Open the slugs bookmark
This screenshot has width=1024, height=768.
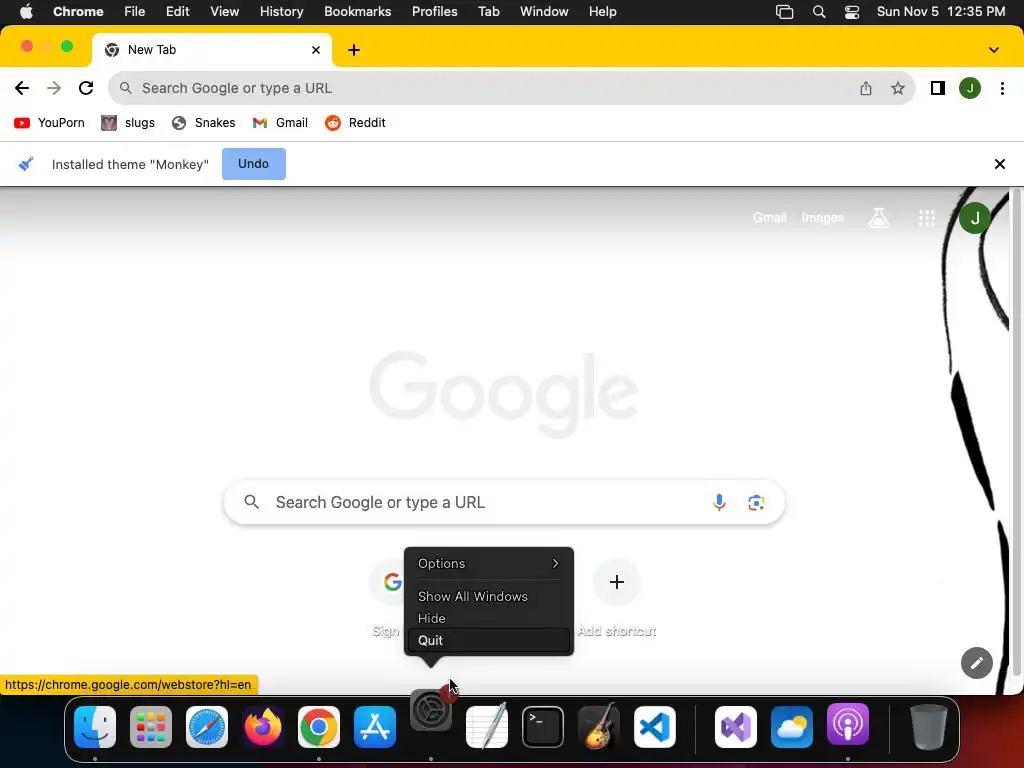[x=128, y=123]
